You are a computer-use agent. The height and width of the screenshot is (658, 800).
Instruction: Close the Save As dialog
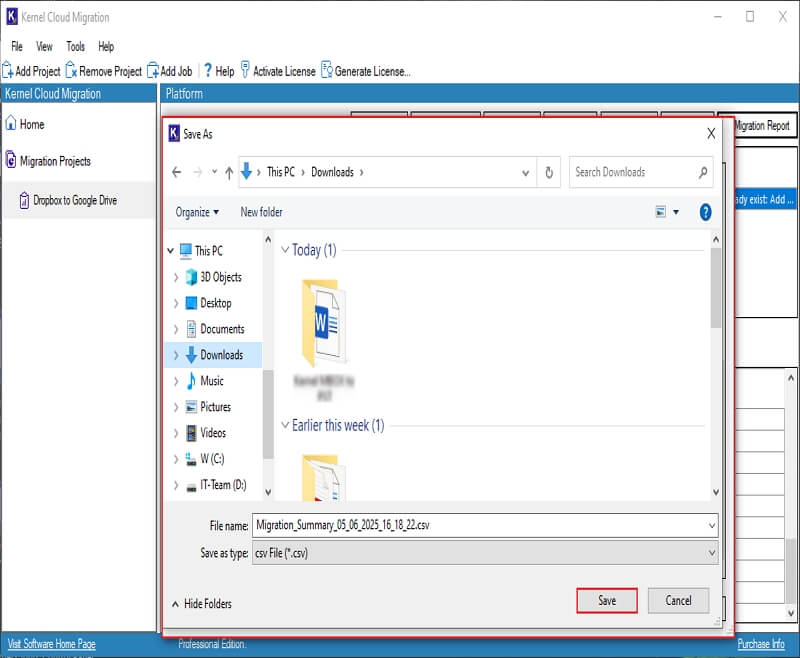[x=711, y=134]
